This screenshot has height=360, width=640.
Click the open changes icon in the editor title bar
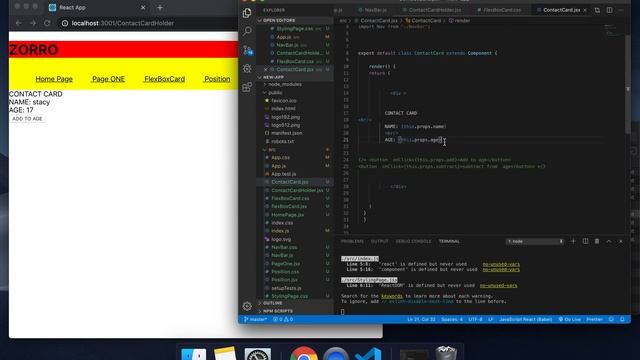pos(597,10)
